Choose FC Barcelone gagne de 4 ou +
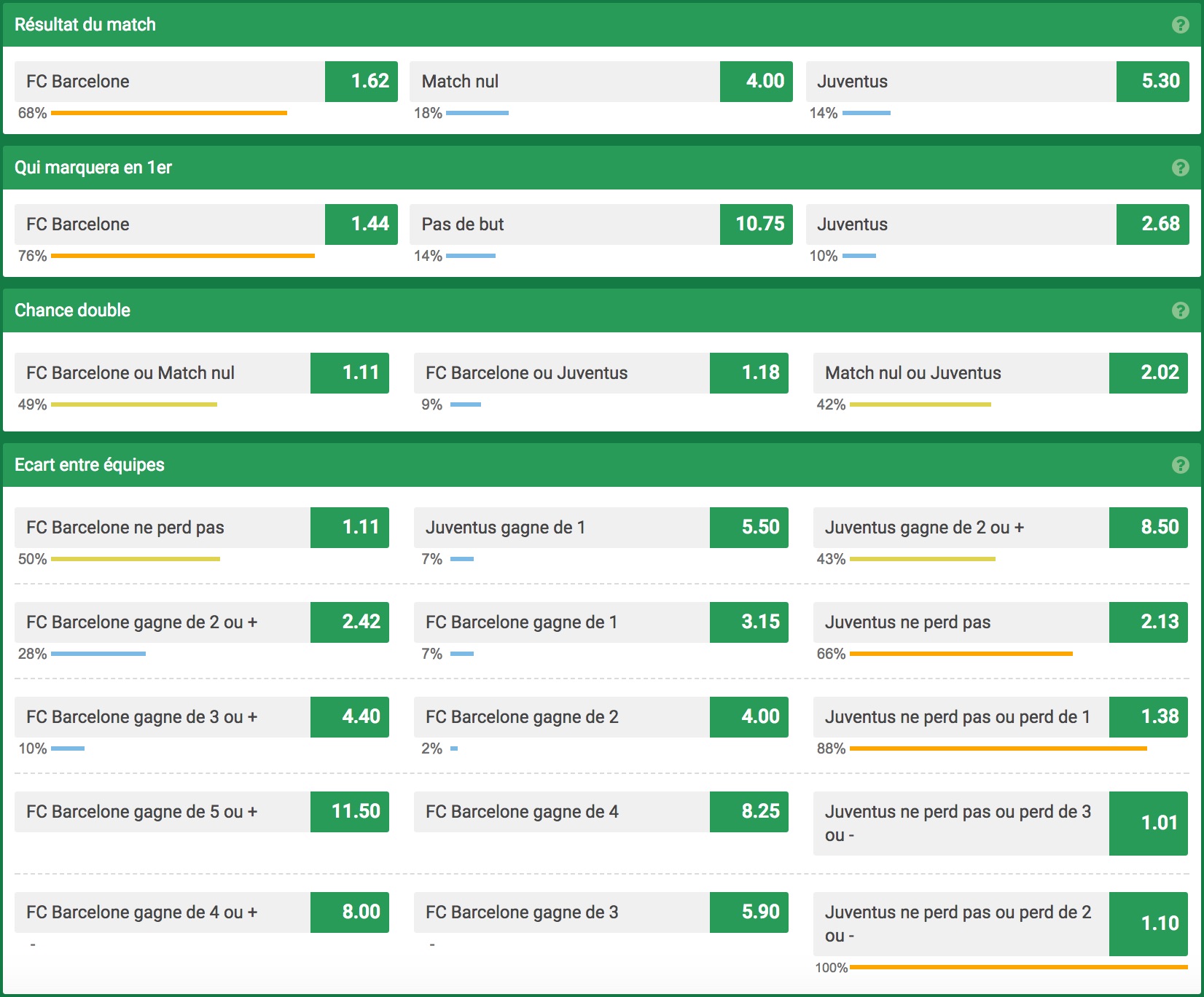The height and width of the screenshot is (997, 1204). (x=202, y=912)
